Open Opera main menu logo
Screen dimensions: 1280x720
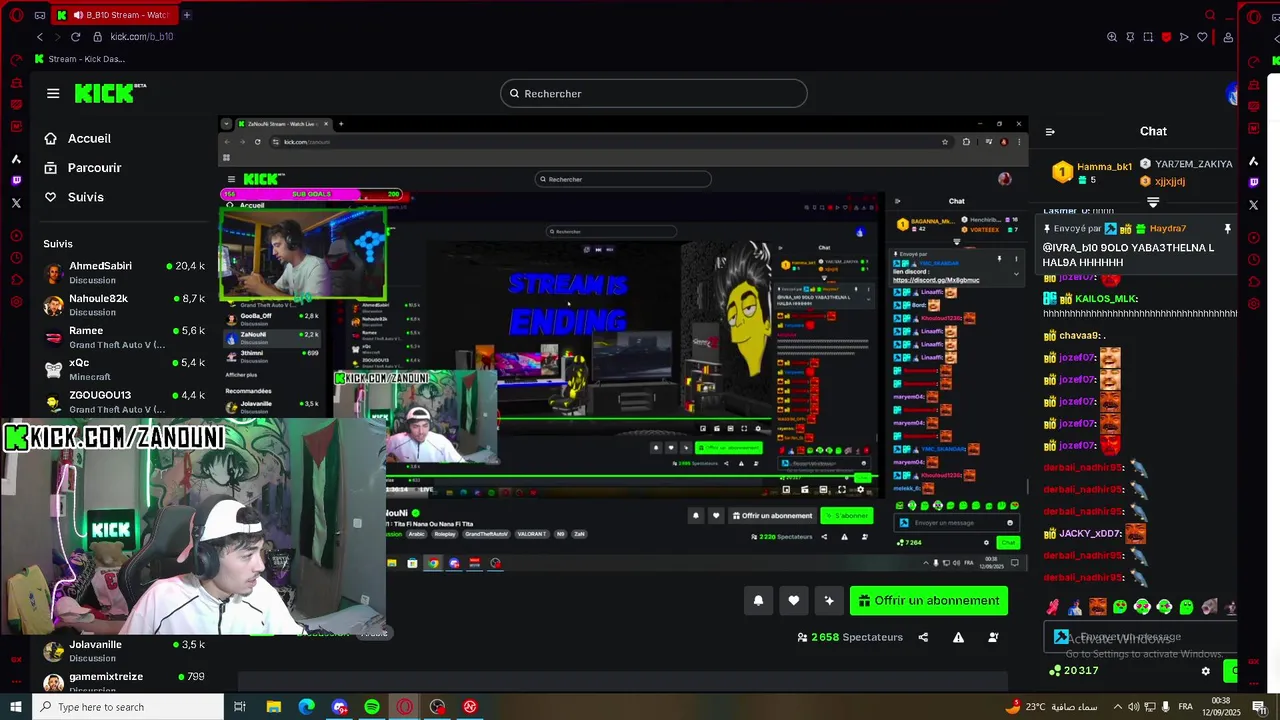click(x=16, y=15)
